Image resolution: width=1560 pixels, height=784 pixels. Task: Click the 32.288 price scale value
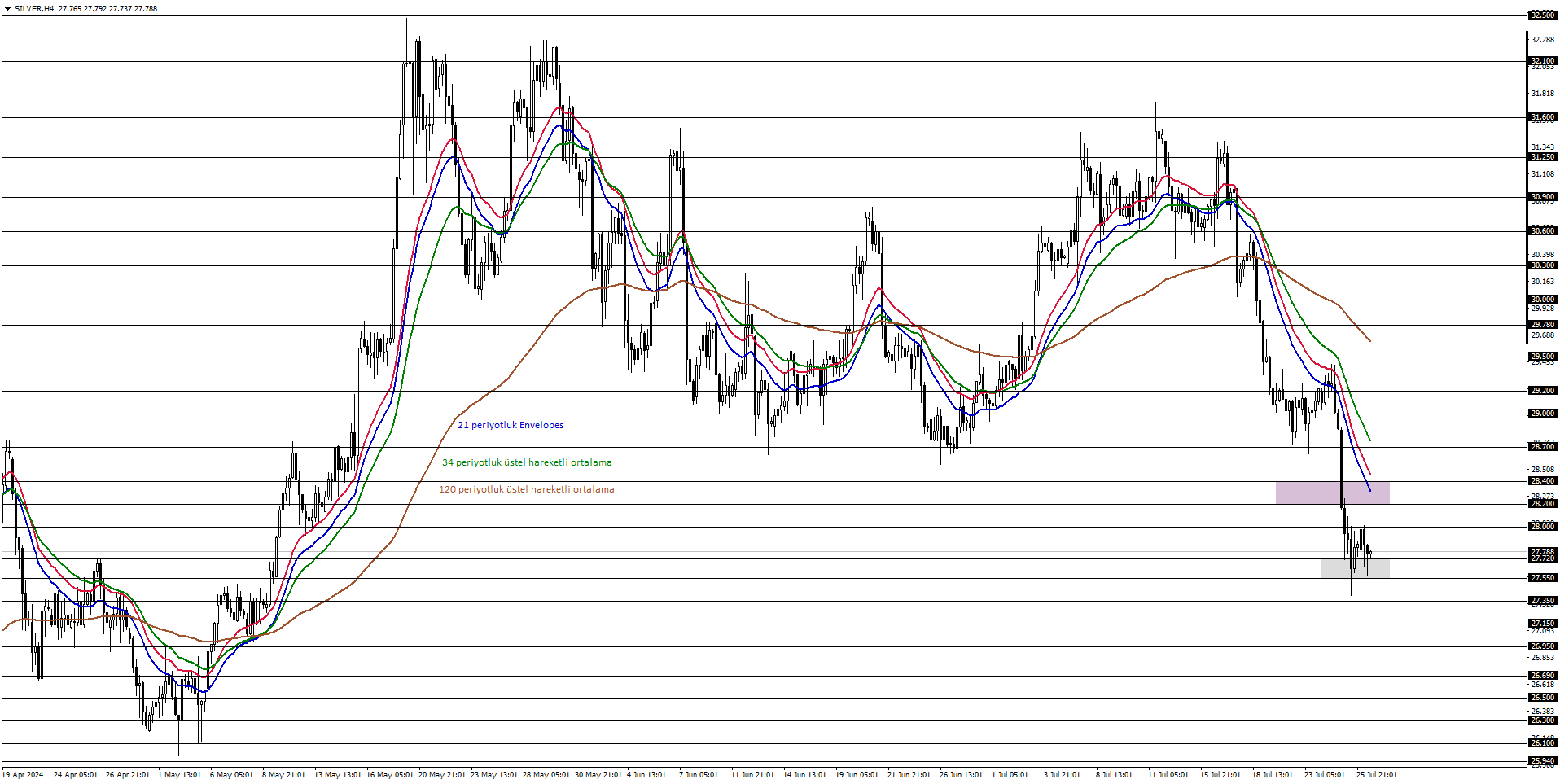click(x=1543, y=40)
